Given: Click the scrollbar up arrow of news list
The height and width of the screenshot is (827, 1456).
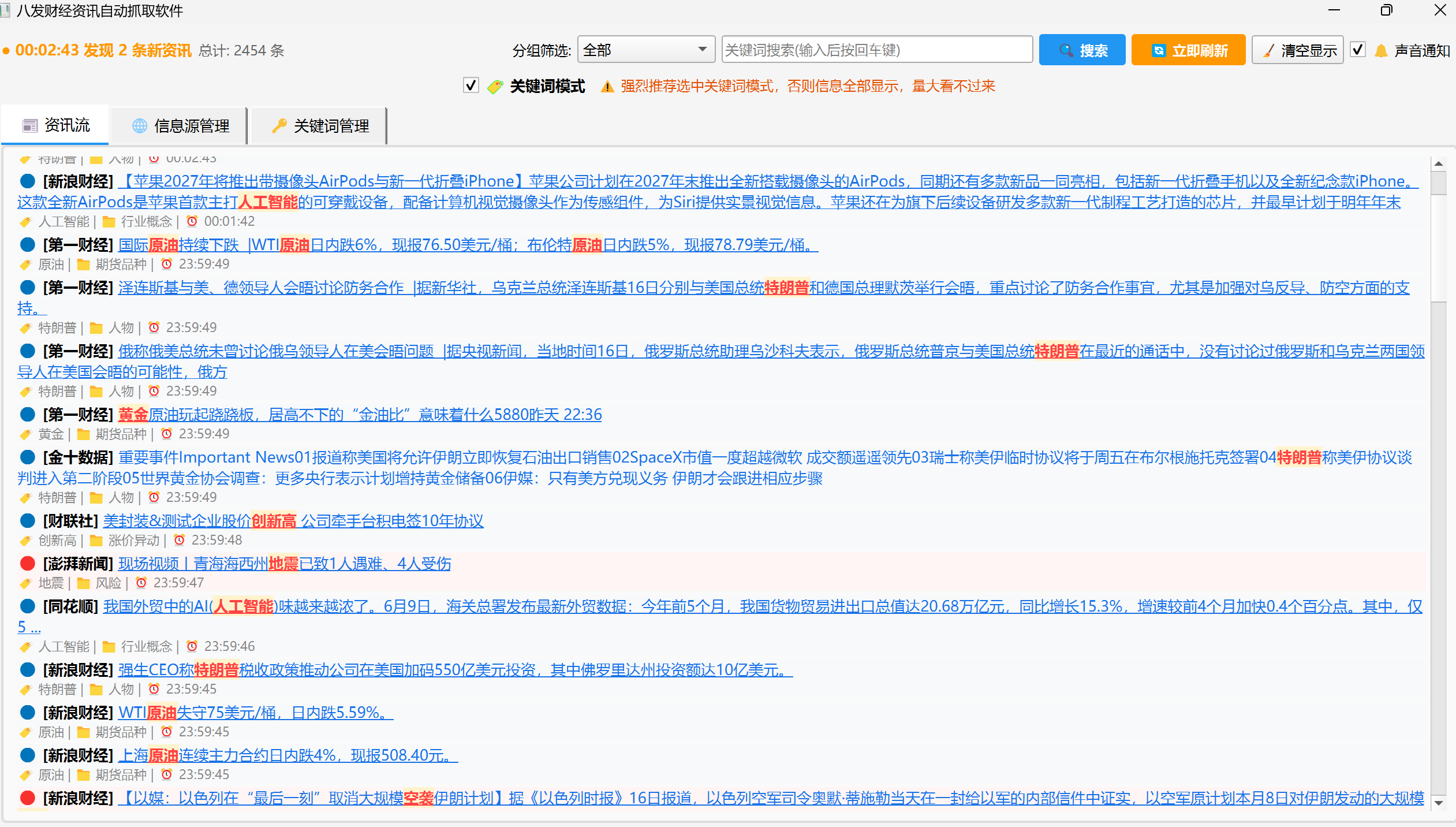Looking at the screenshot, I should [x=1439, y=163].
